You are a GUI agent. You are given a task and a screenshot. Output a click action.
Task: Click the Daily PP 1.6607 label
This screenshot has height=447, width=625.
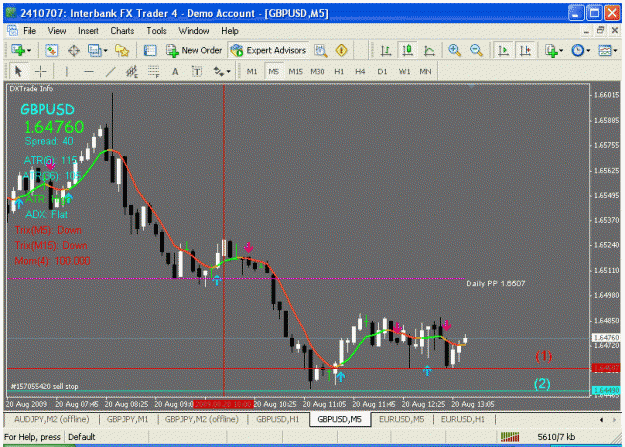coord(495,284)
